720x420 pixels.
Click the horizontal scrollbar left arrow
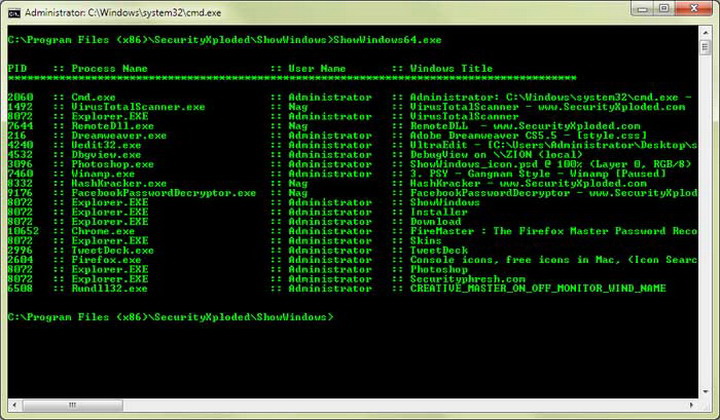(x=14, y=405)
